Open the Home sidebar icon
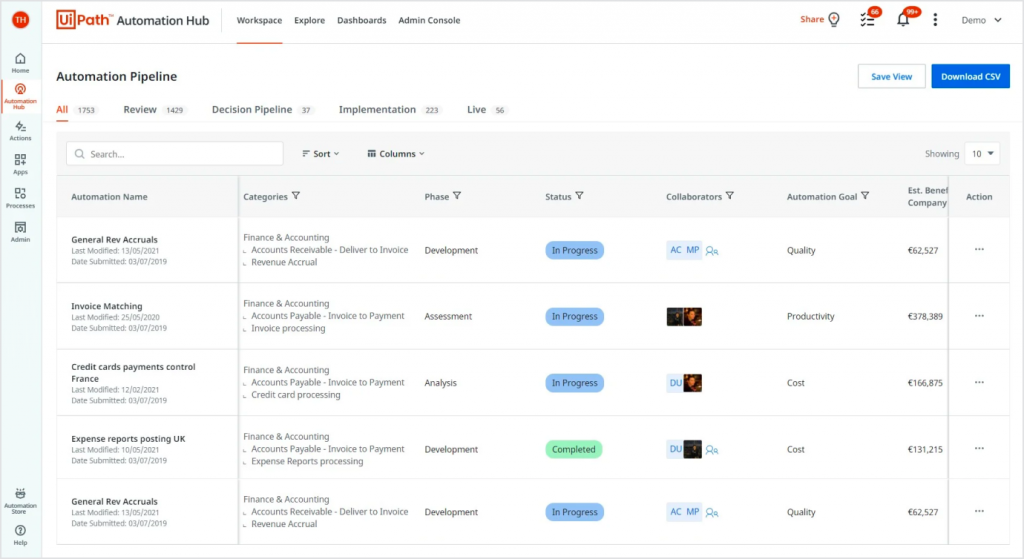This screenshot has width=1024, height=559. [20, 63]
